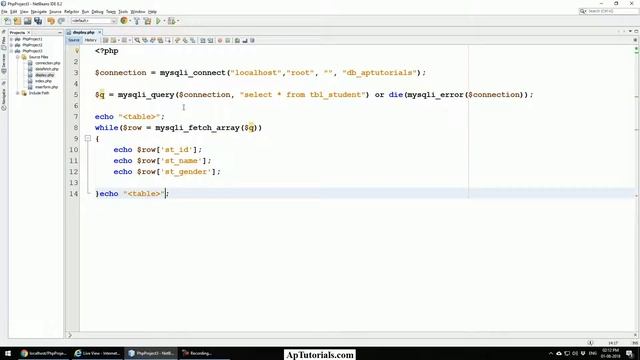Image resolution: width=640 pixels, height=360 pixels.
Task: Click the Start Macro Recording red icon
Action: click(x=220, y=40)
